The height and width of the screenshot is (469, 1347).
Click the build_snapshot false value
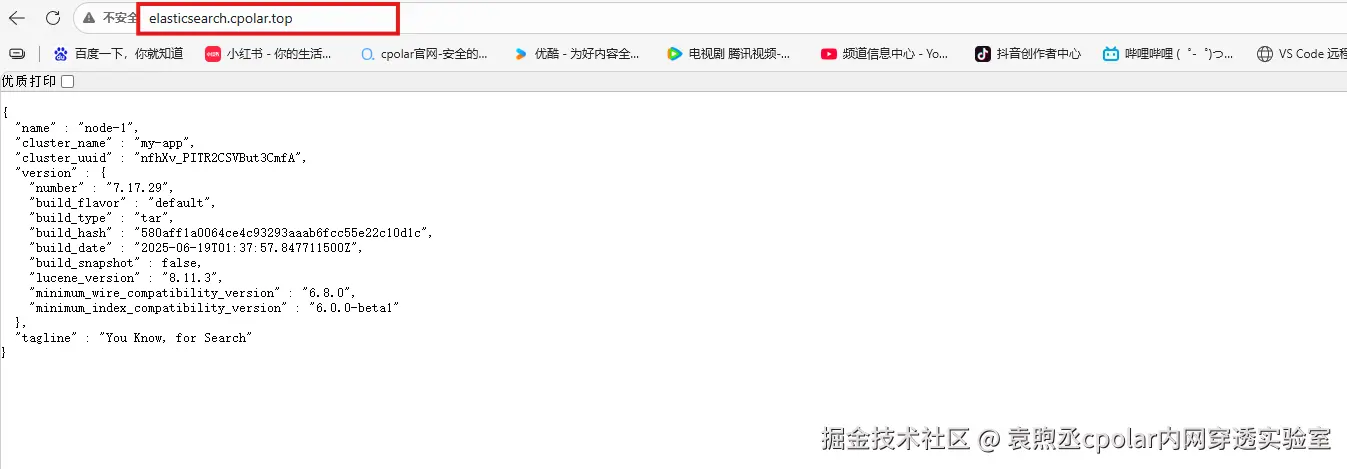[x=180, y=263]
